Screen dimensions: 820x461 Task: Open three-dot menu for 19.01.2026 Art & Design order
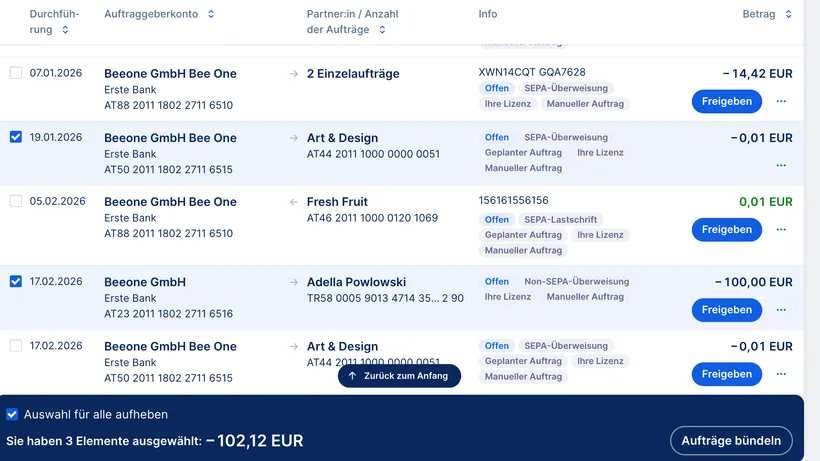781,165
